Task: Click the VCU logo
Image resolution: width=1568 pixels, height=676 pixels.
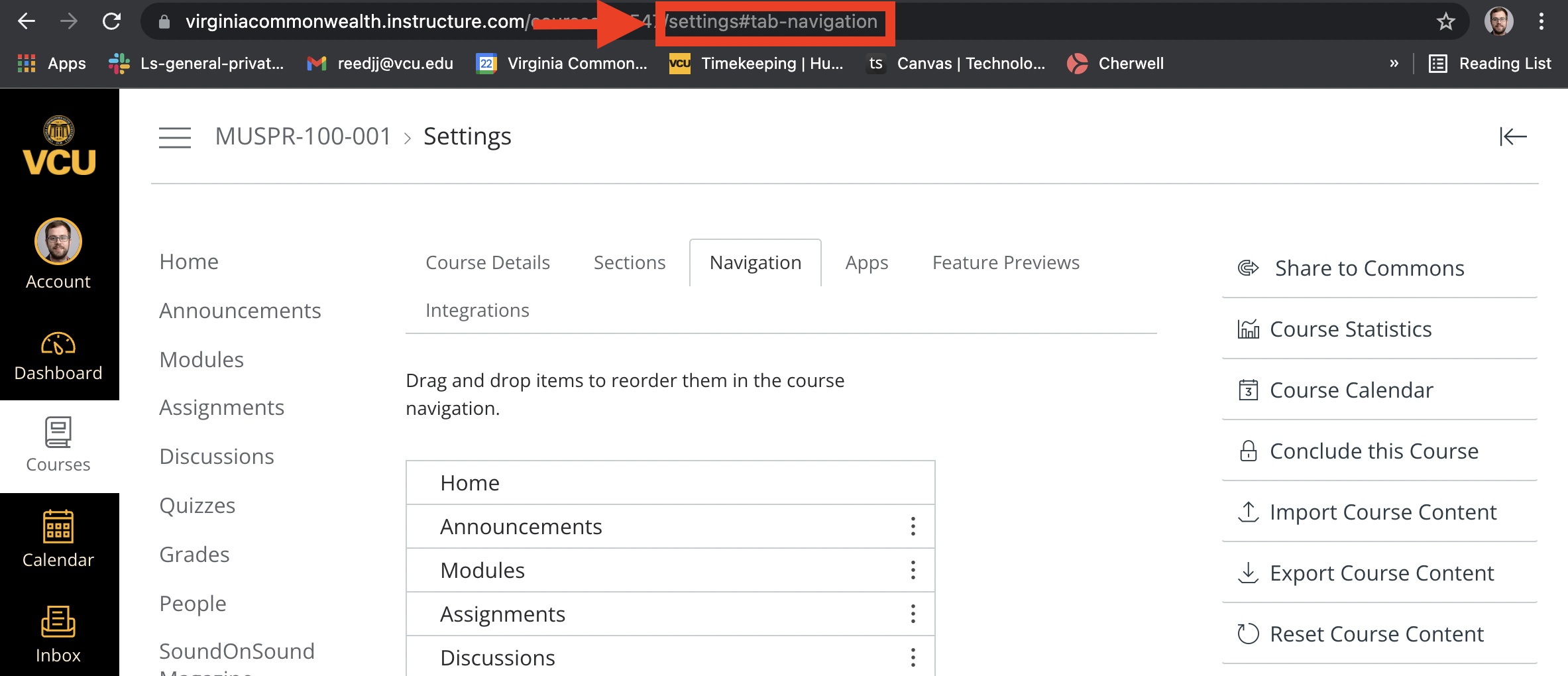Action: coord(59,147)
